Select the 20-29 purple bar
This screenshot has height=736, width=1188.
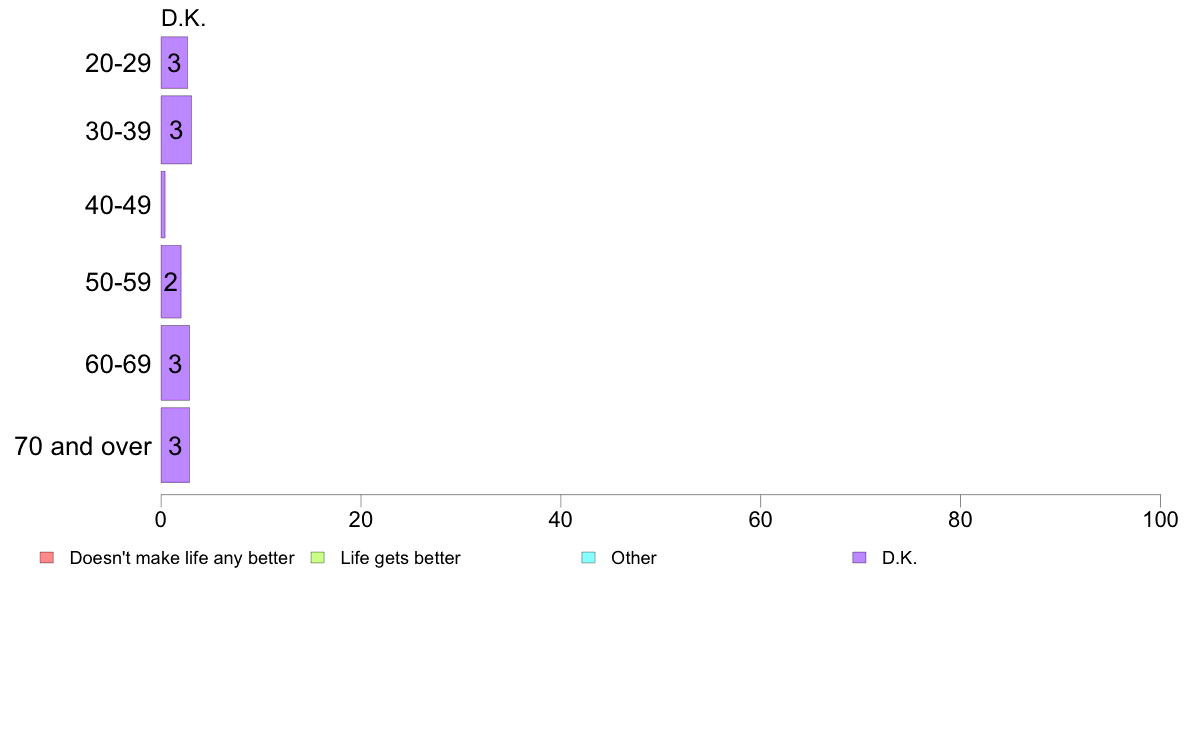point(174,63)
